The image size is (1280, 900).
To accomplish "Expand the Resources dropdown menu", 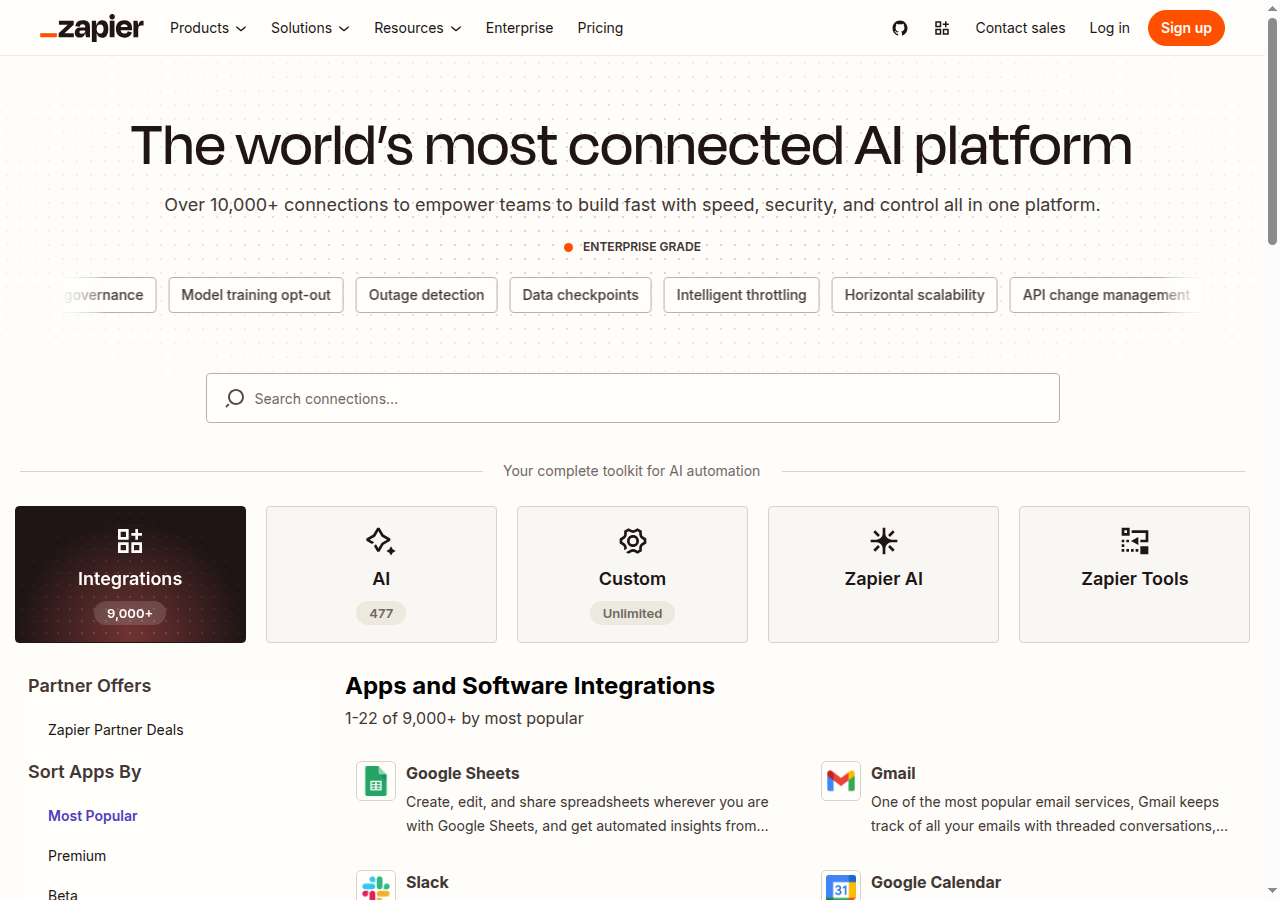I will click(x=418, y=28).
